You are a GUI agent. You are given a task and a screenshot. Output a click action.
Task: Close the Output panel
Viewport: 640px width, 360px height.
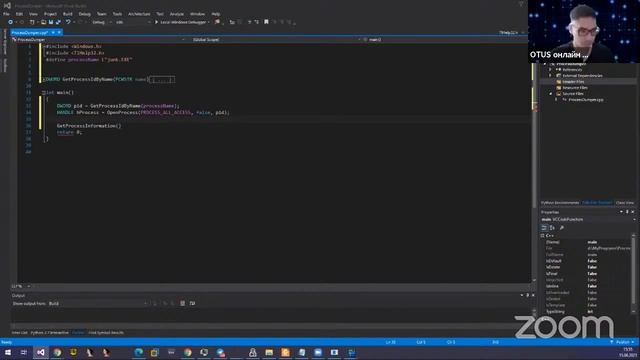tap(533, 295)
